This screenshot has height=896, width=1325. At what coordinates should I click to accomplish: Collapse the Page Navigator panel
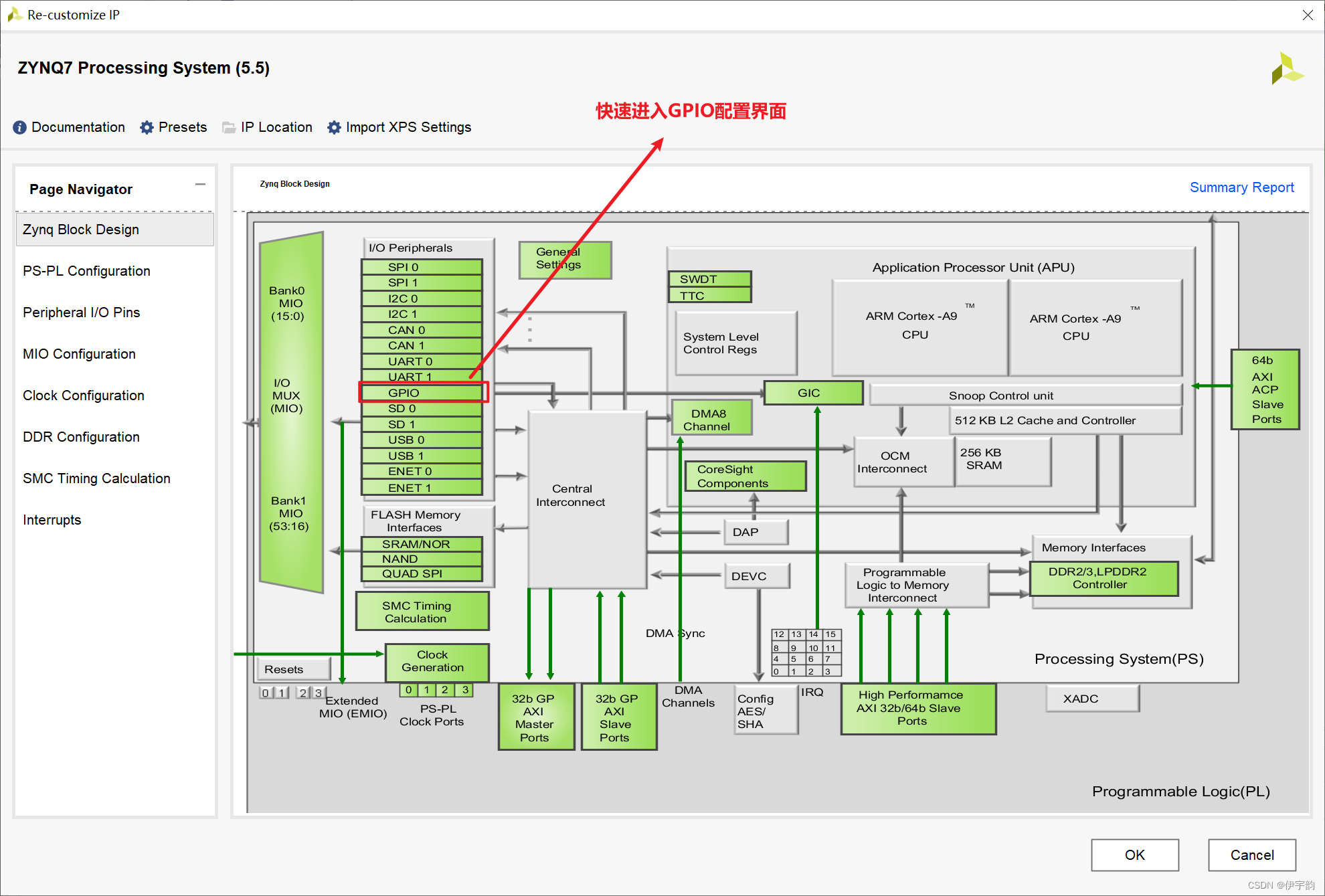(200, 185)
